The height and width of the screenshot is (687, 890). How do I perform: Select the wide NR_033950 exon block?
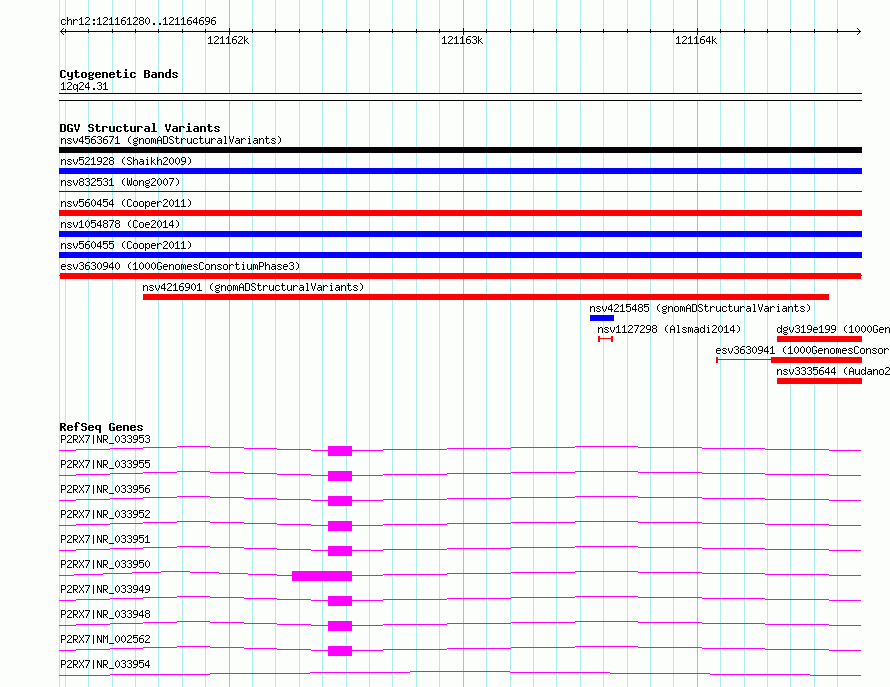point(322,576)
